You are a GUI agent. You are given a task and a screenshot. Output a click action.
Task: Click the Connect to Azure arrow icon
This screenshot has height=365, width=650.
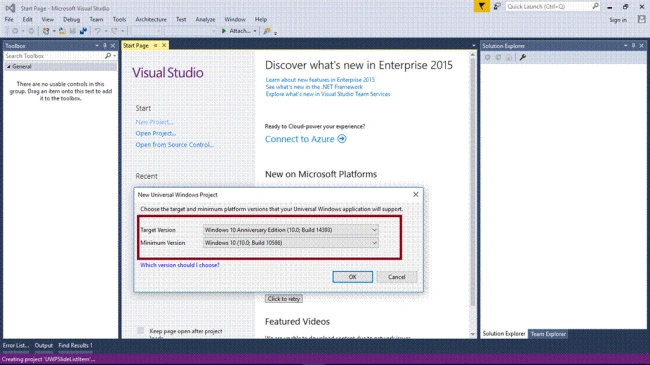[342, 139]
